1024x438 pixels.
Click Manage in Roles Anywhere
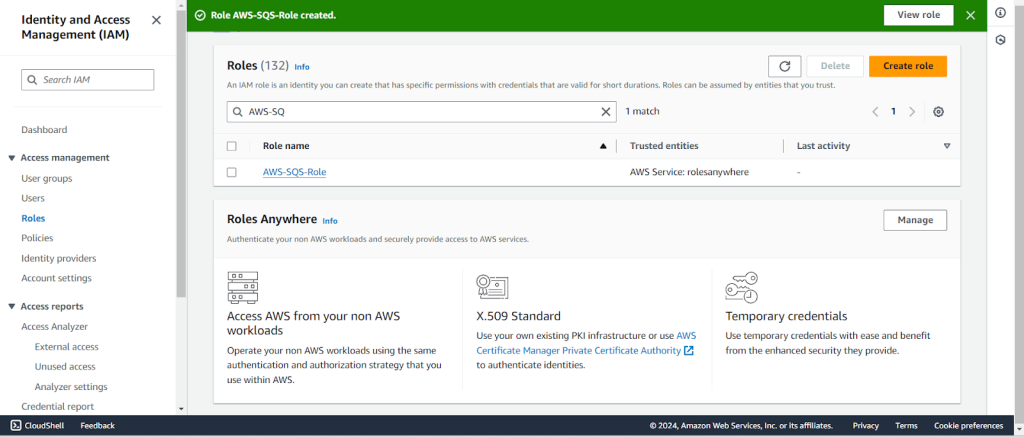tap(915, 220)
